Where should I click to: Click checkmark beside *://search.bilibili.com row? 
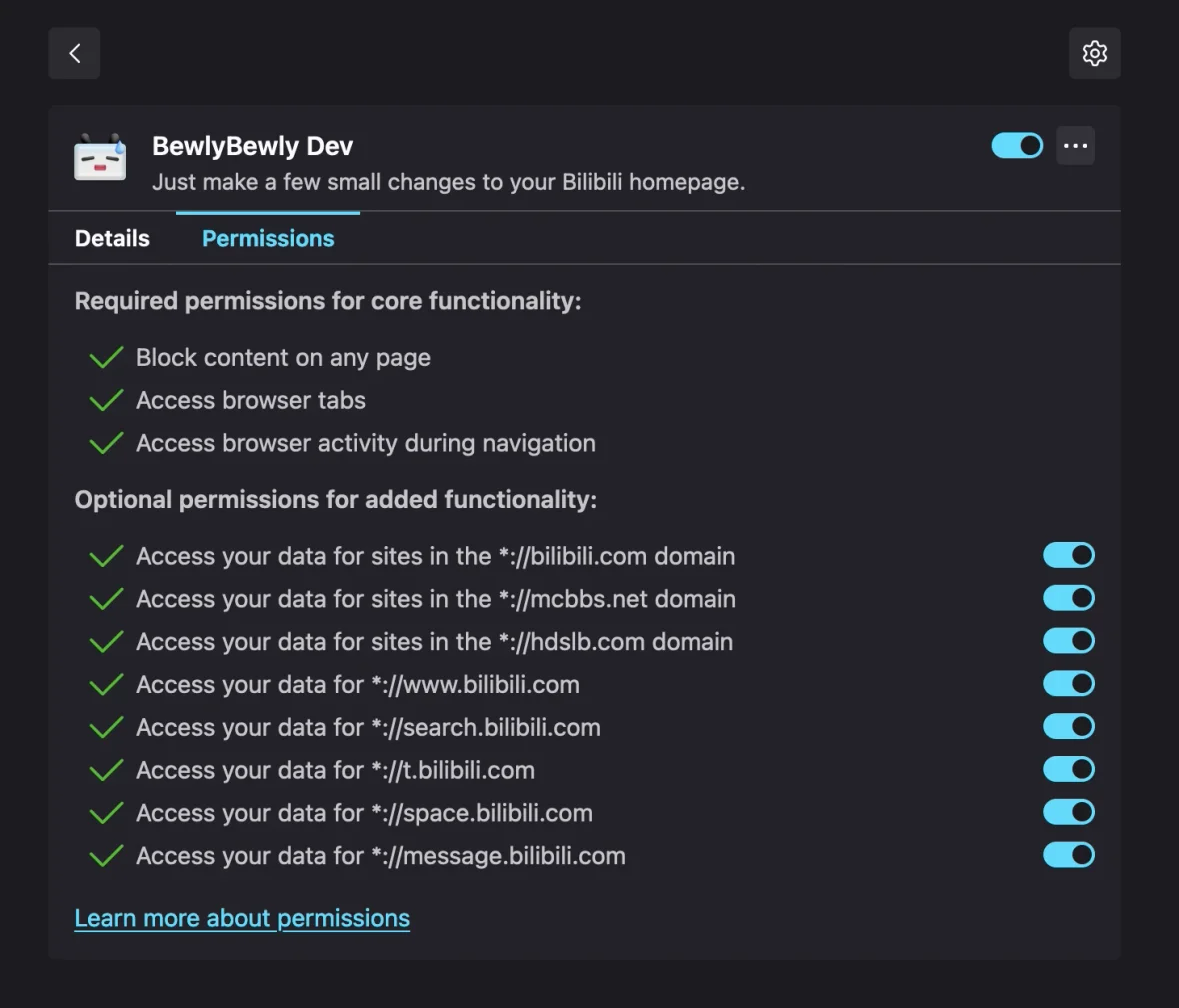(106, 728)
